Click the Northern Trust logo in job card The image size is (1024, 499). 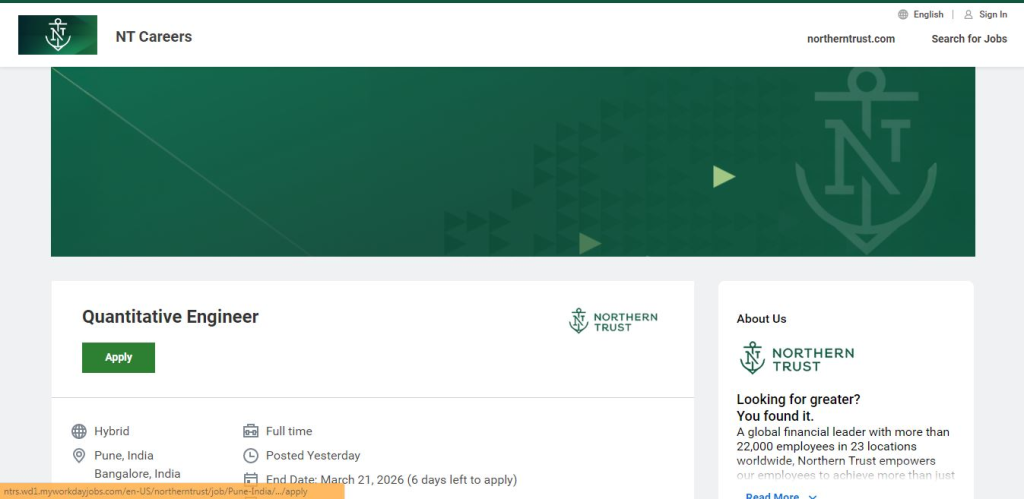pyautogui.click(x=613, y=321)
